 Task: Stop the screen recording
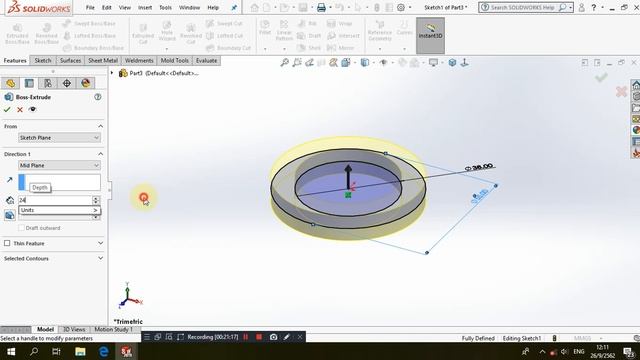(x=259, y=337)
